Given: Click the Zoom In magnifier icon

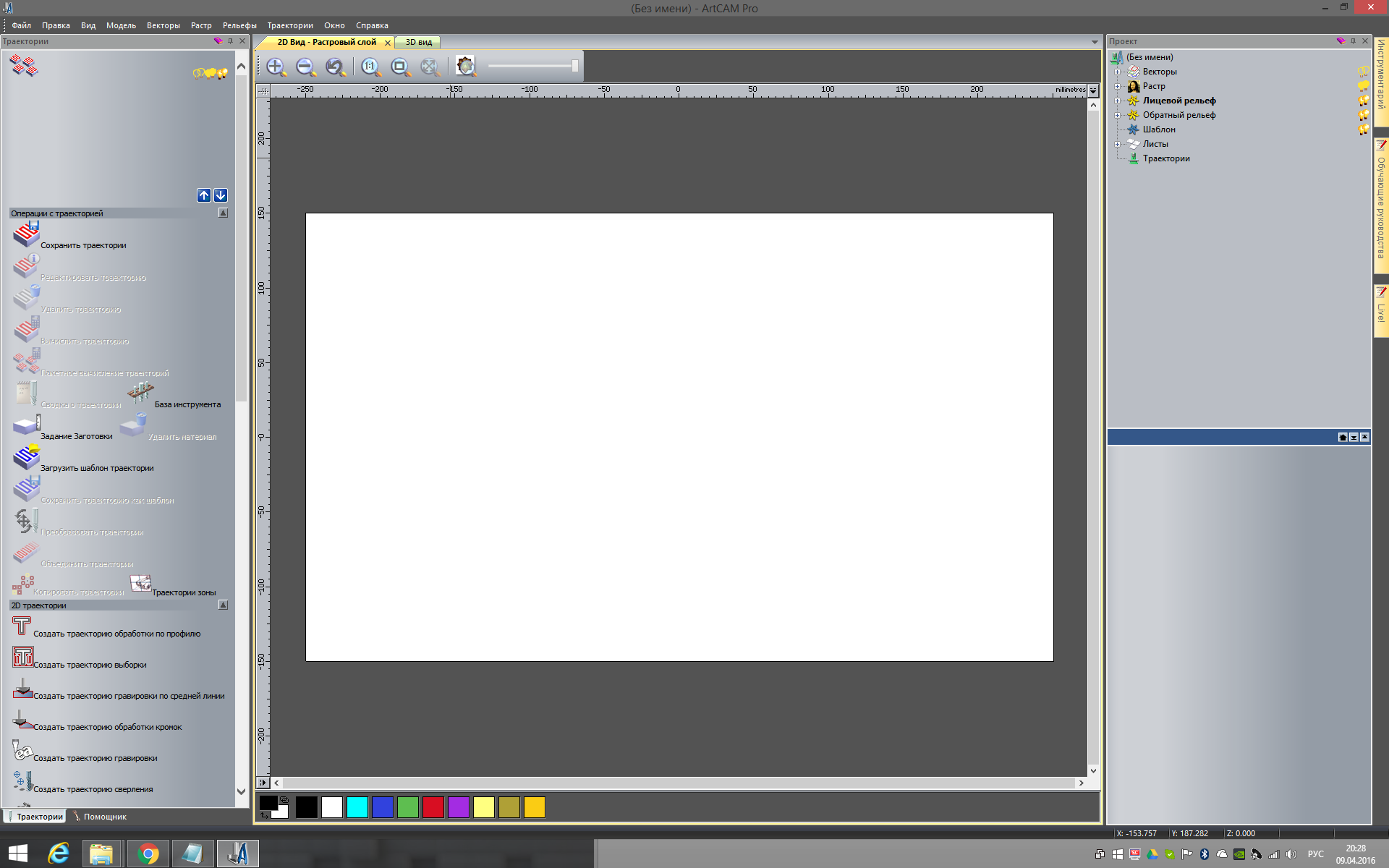Looking at the screenshot, I should pyautogui.click(x=276, y=67).
